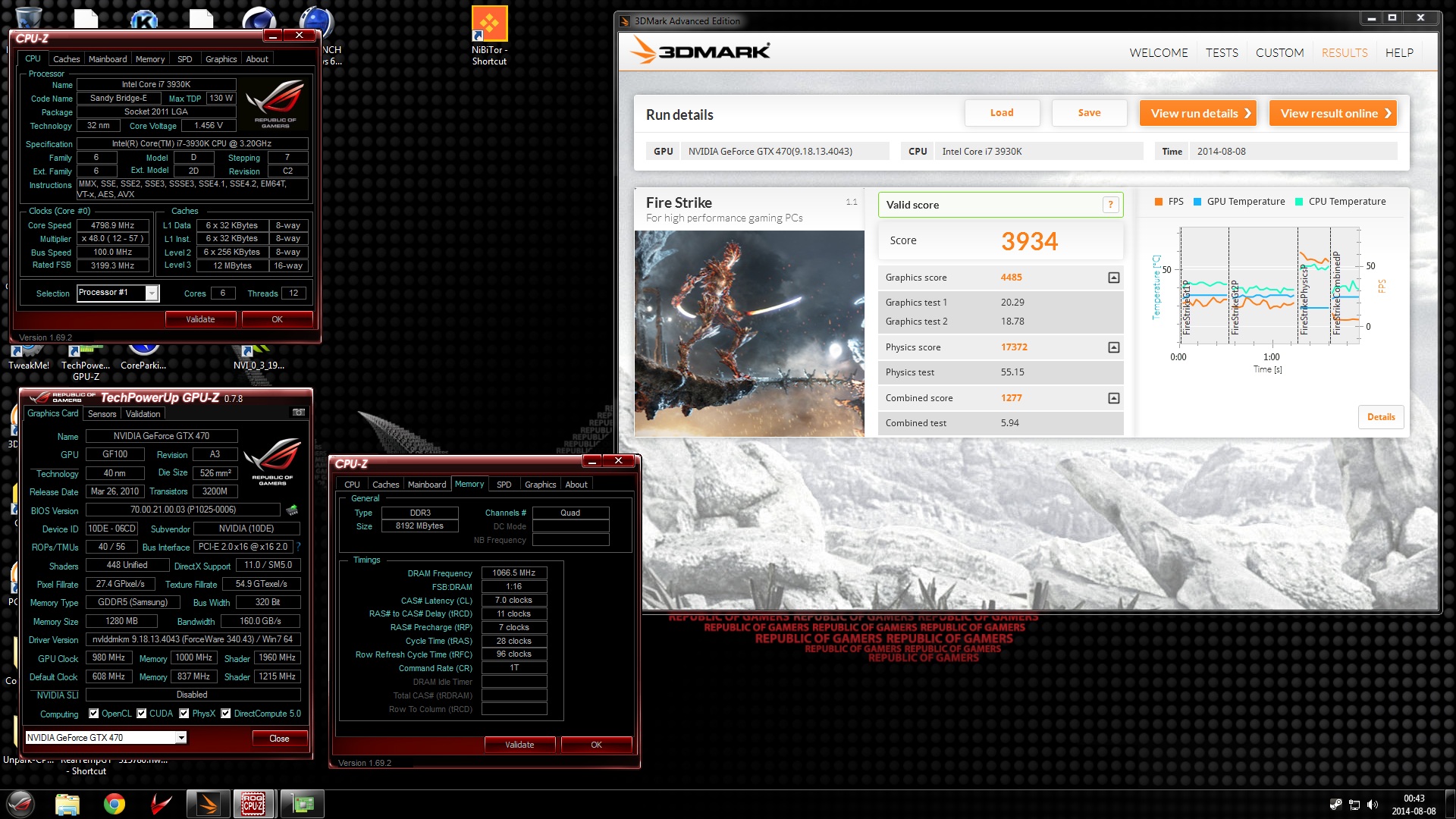Open HELP in 3DMark navigation

[1399, 53]
